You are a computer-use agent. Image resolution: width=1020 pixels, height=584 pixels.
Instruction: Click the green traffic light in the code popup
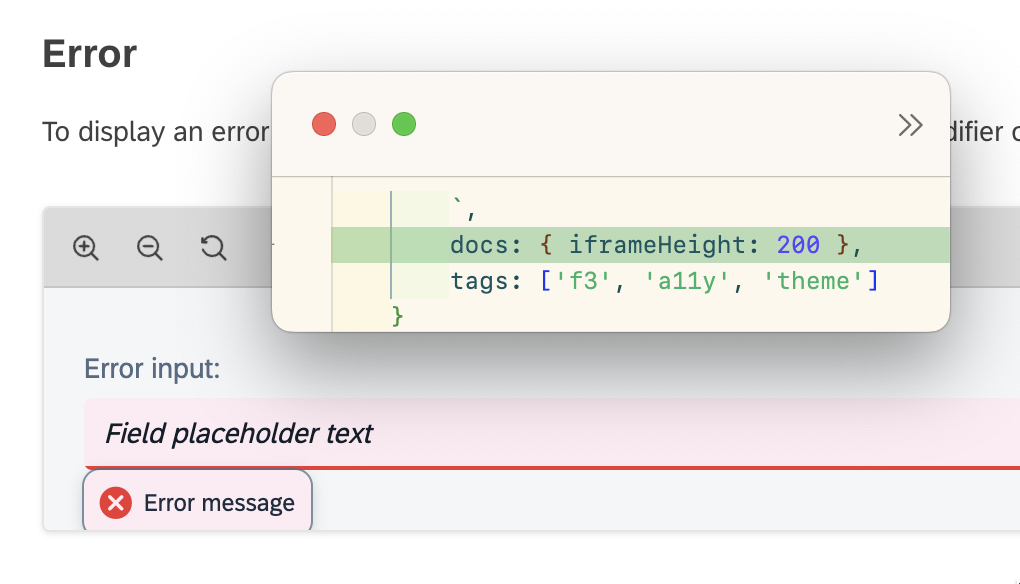click(x=404, y=124)
